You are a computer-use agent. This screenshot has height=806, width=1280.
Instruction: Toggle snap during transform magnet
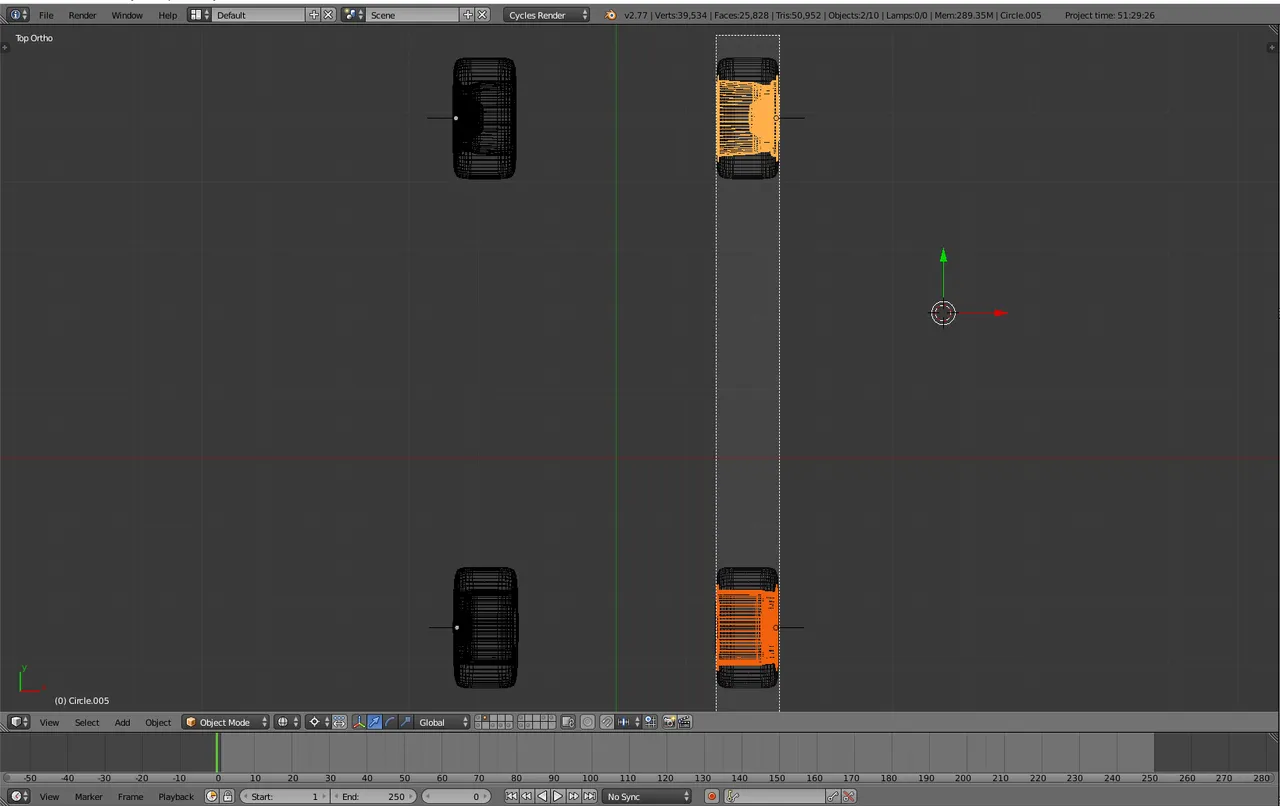click(606, 722)
